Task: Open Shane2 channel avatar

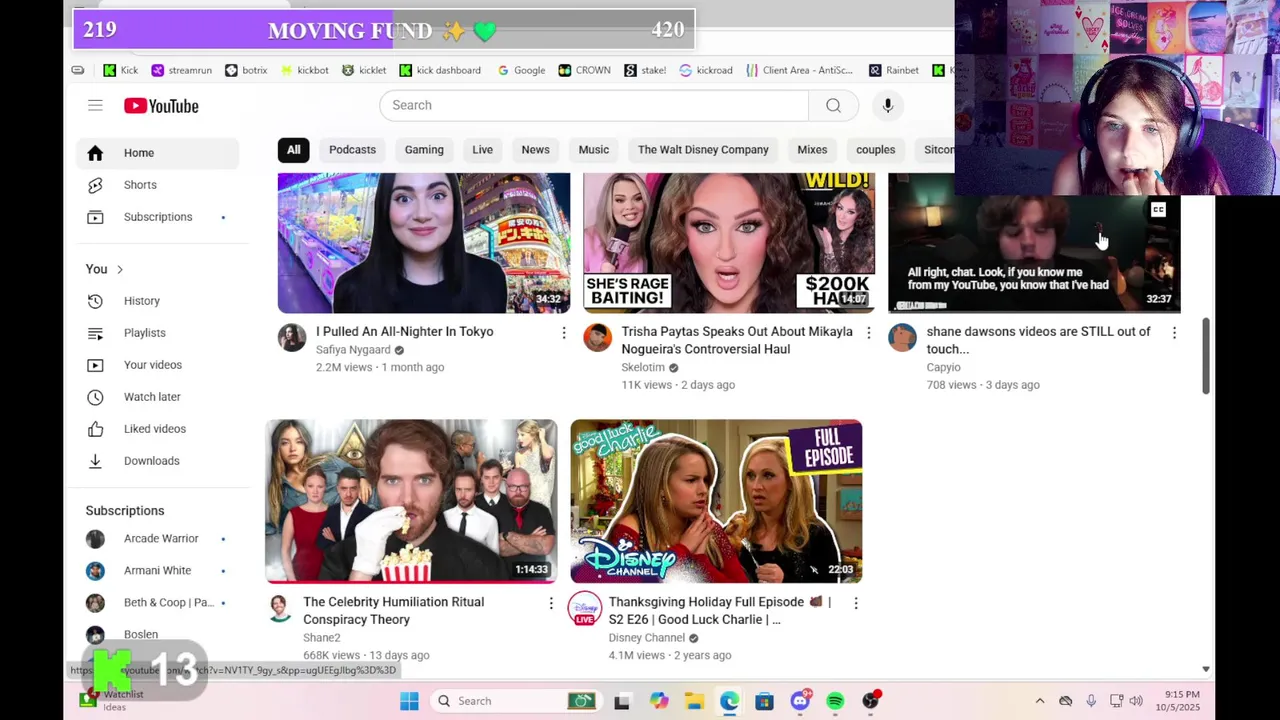Action: click(x=279, y=608)
